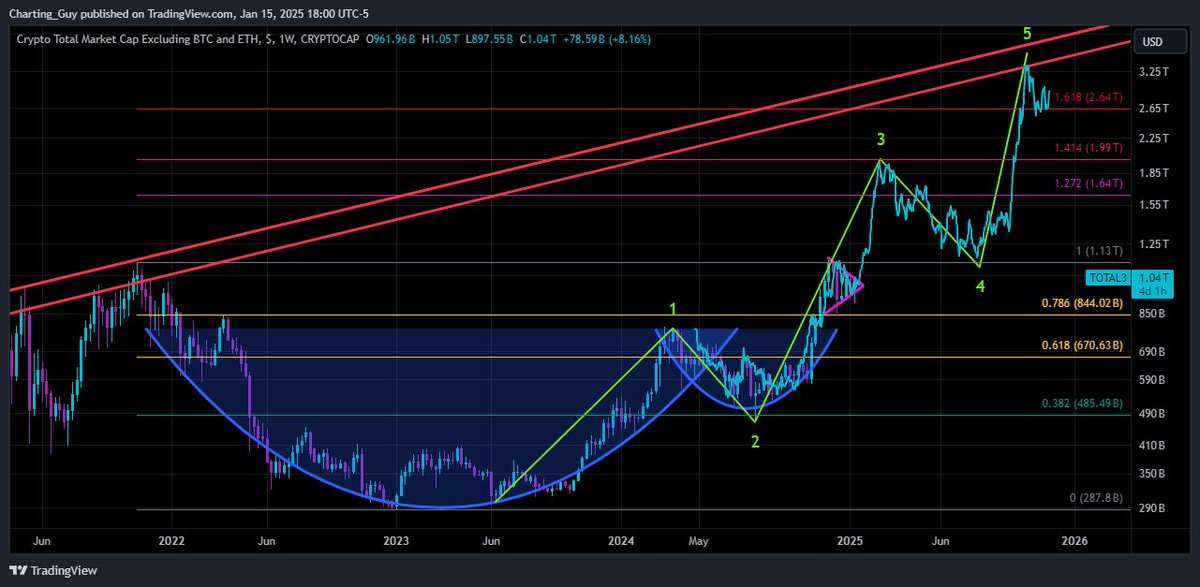Select the 2023 date on the time axis
Viewport: 1200px width, 587px height.
coord(395,541)
